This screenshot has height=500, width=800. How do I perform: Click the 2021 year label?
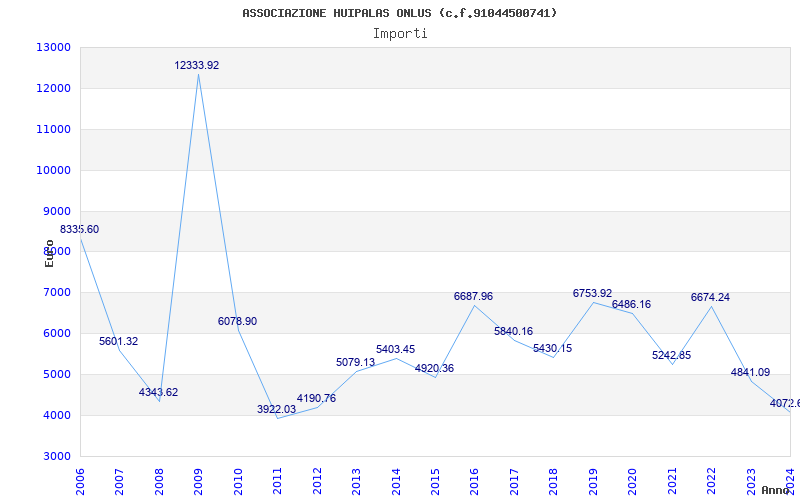(x=672, y=482)
